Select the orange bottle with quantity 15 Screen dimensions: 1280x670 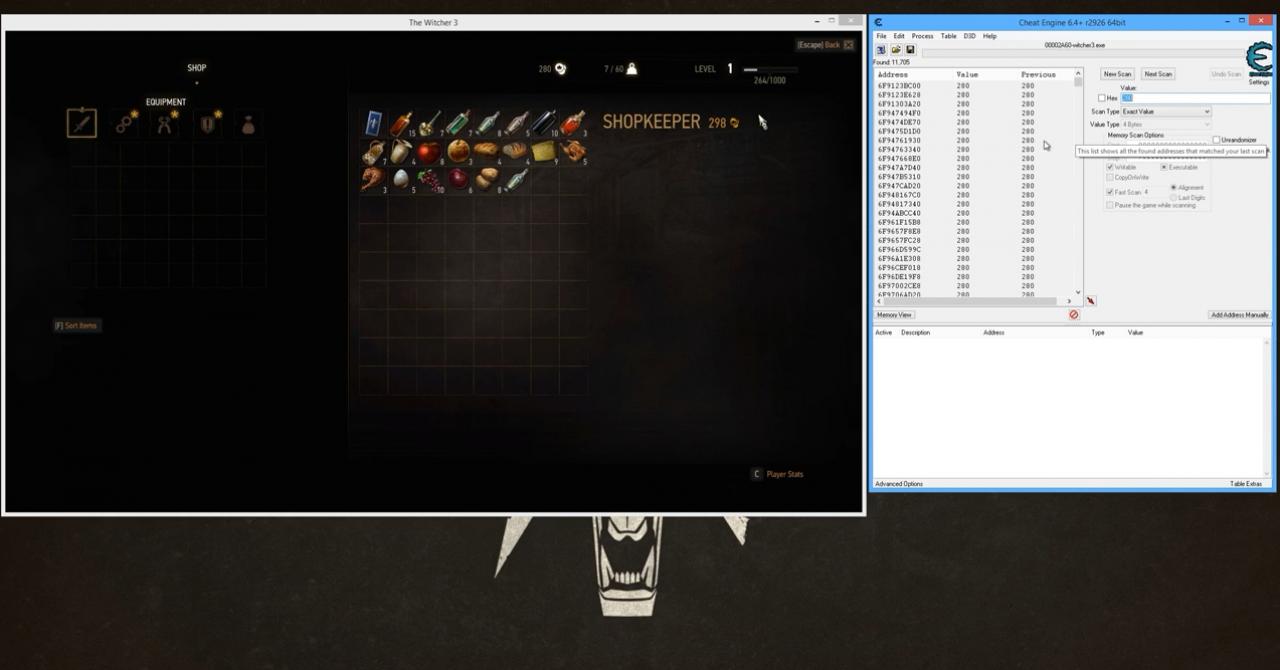(x=402, y=124)
